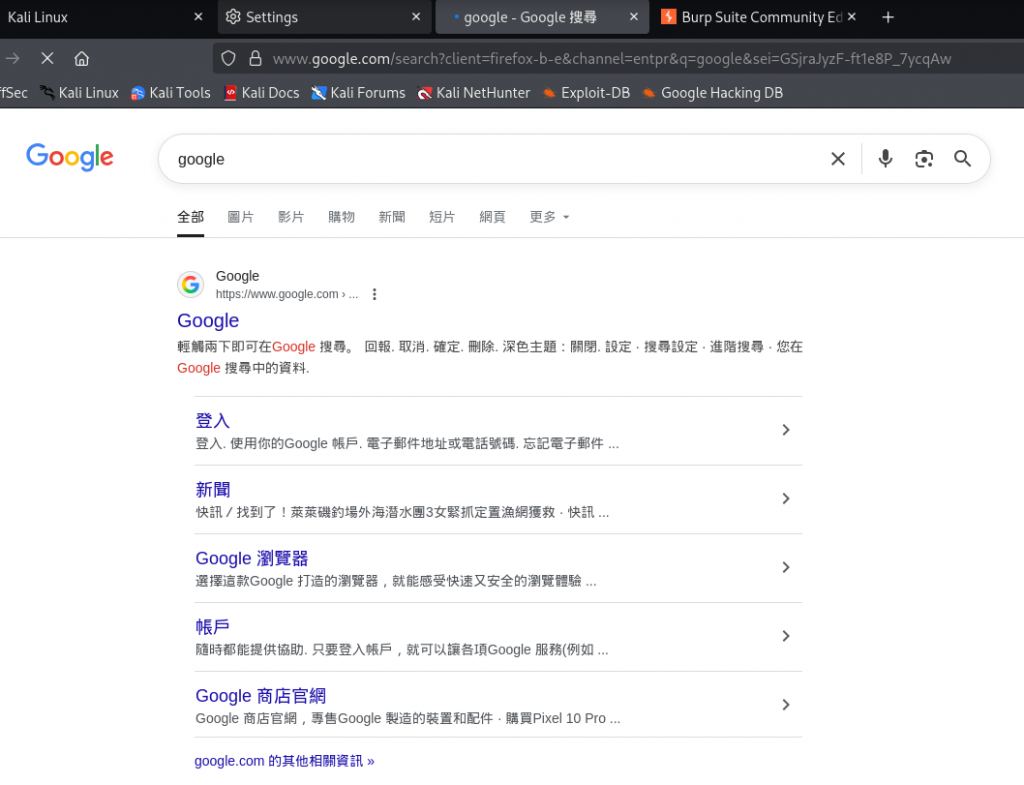This screenshot has height=785, width=1024.
Task: Open the 登入 sitelink
Action: (212, 421)
